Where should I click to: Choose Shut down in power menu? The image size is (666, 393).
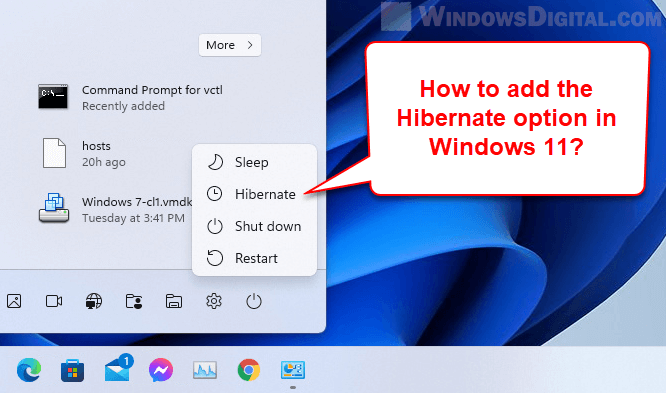point(254,226)
